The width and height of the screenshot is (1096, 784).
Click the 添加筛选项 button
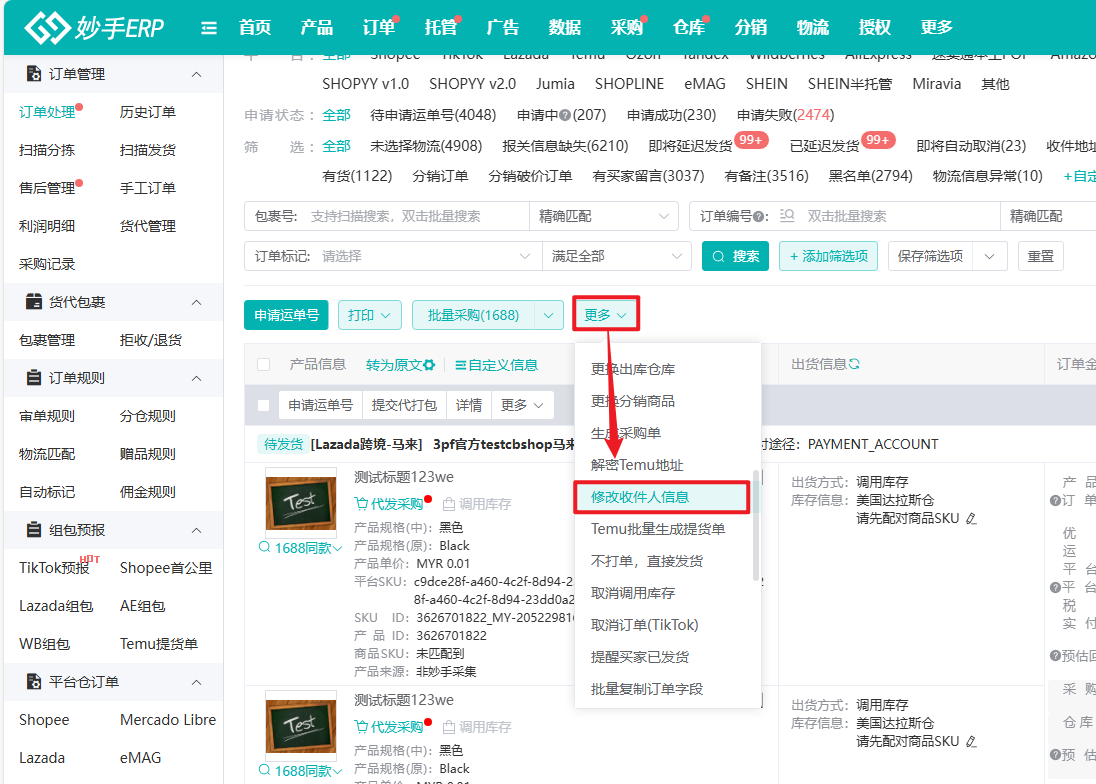(828, 256)
